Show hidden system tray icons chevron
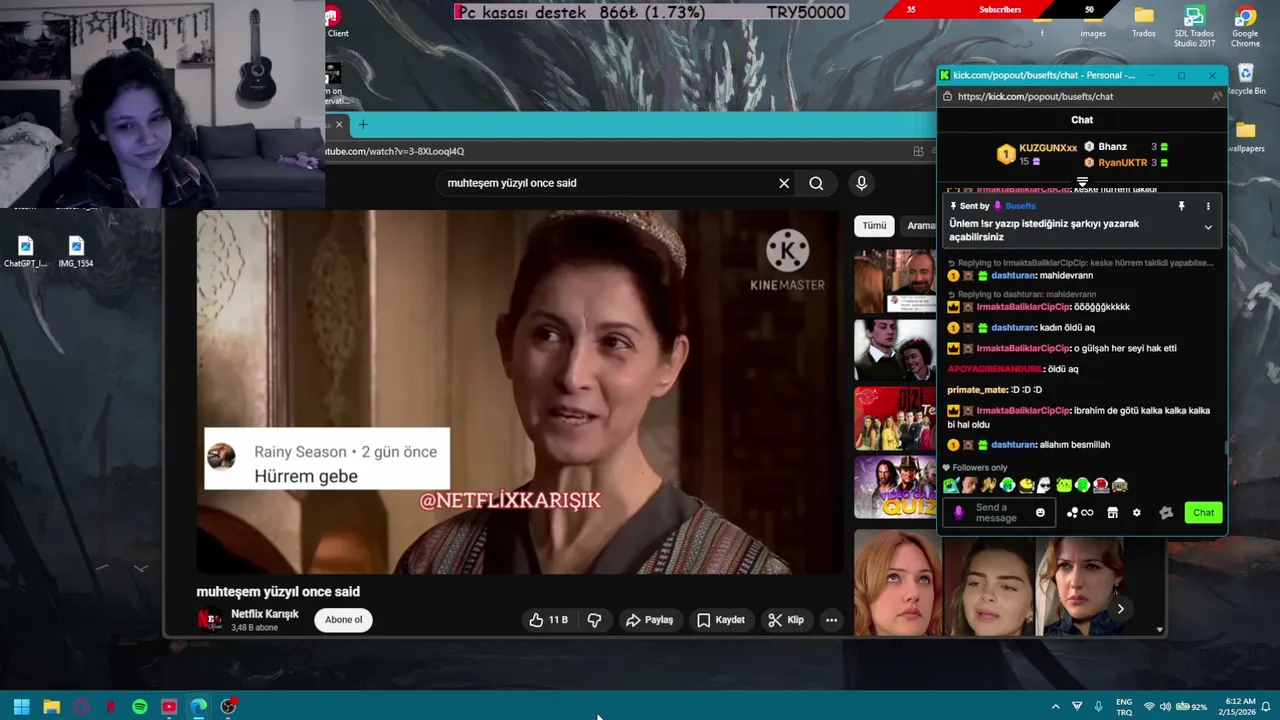The image size is (1280, 720). pos(1055,707)
